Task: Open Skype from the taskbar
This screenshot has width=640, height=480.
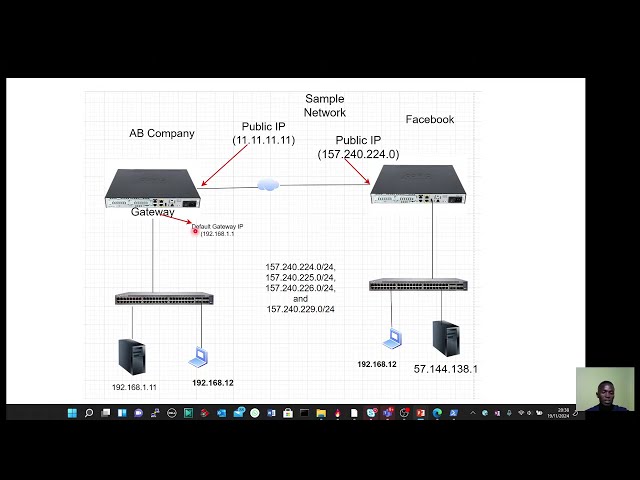Action: 371,413
